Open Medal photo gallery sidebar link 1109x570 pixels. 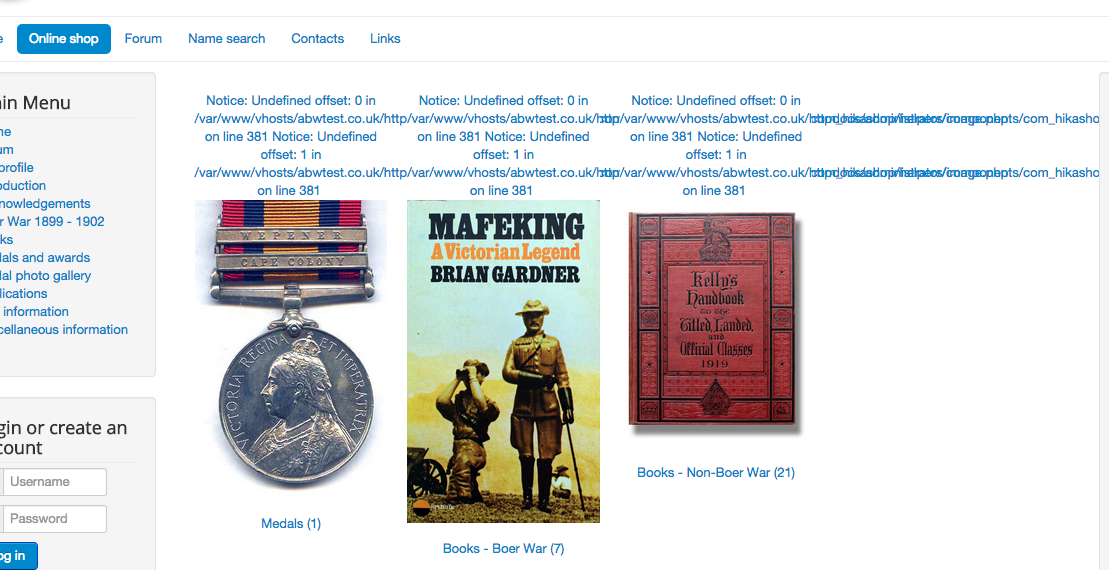pyautogui.click(x=45, y=276)
